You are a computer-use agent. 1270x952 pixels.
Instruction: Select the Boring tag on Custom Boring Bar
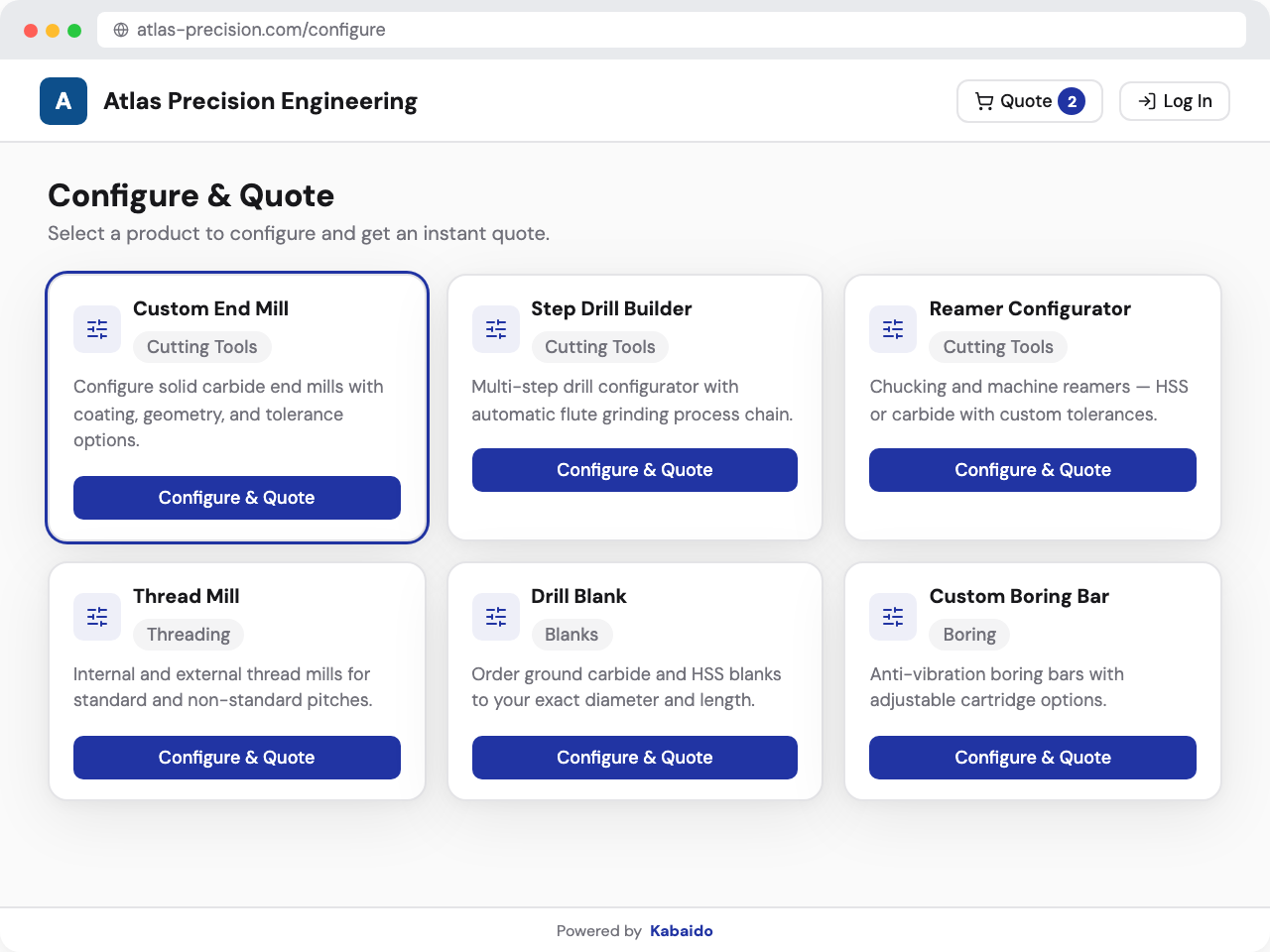coord(968,634)
